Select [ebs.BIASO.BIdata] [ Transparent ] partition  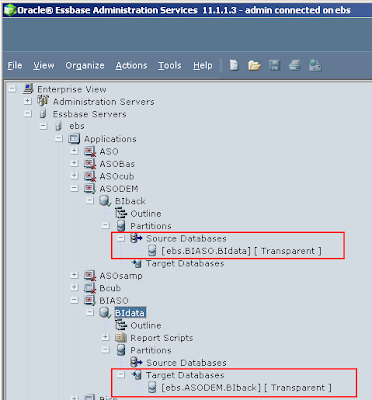click(241, 251)
